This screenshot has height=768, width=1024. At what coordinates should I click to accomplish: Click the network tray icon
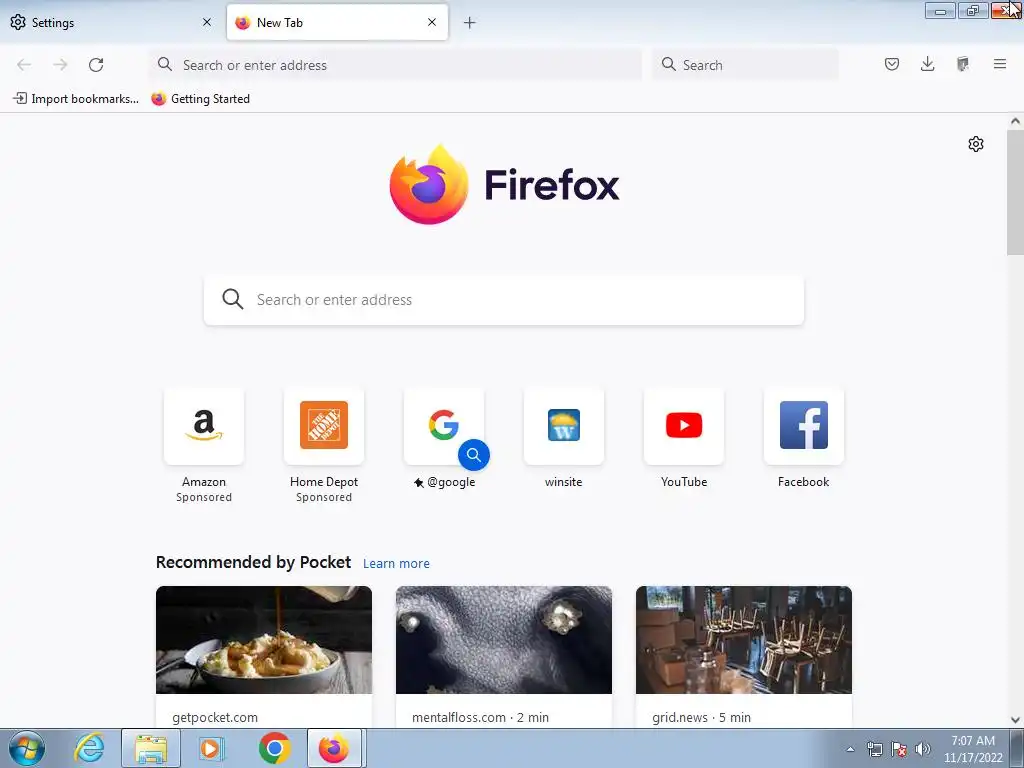(x=874, y=750)
